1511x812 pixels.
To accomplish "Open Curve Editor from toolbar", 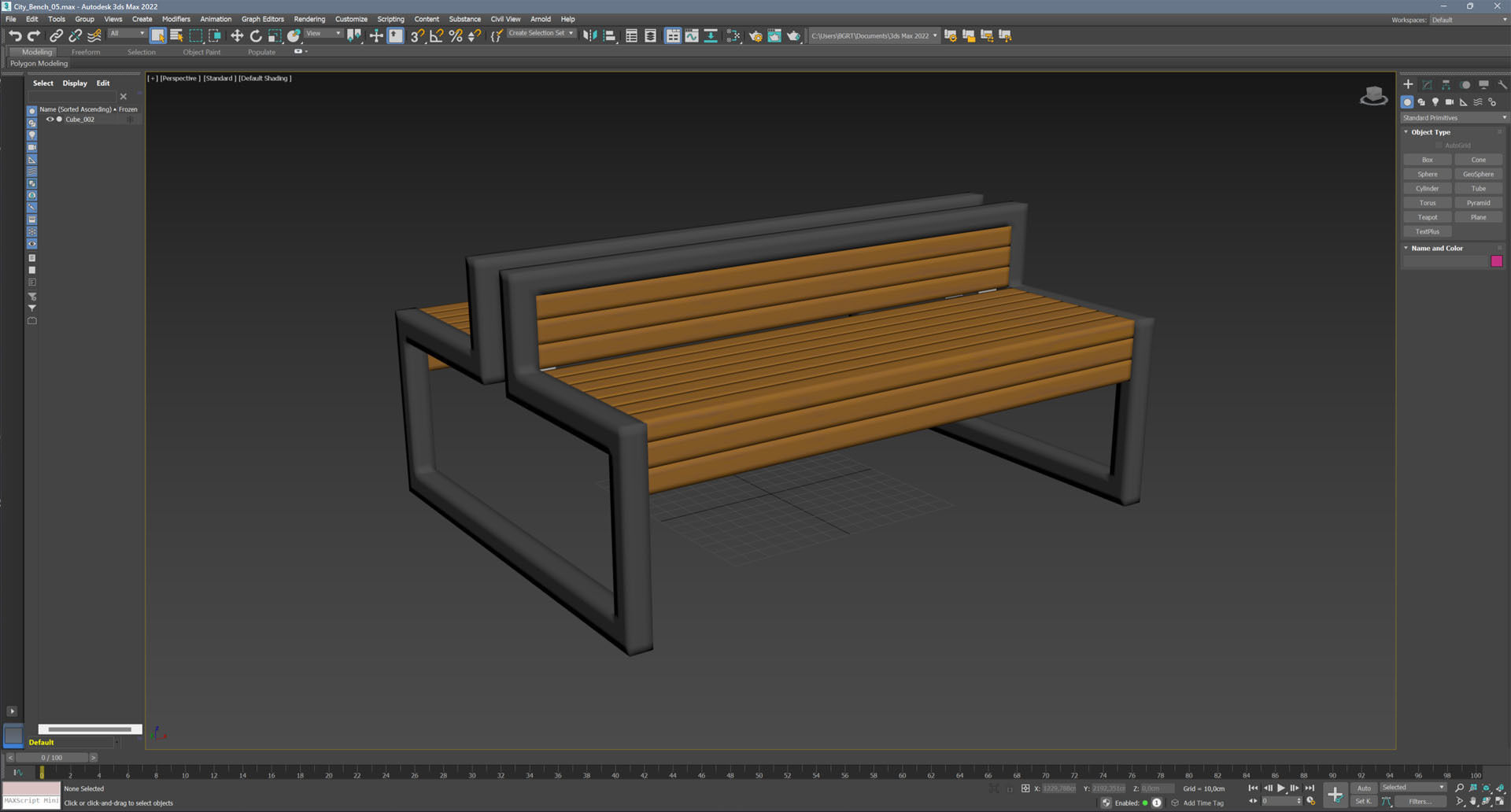I will pyautogui.click(x=692, y=35).
